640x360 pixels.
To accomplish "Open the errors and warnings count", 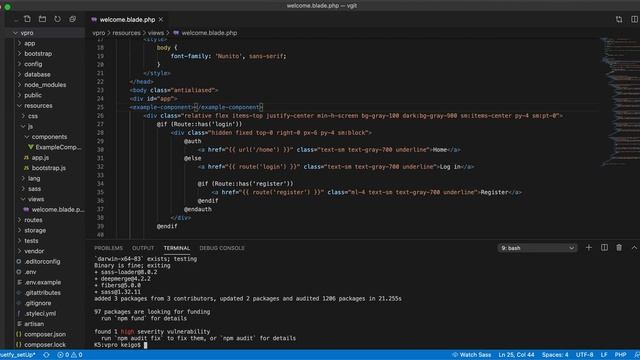I will tap(70, 355).
